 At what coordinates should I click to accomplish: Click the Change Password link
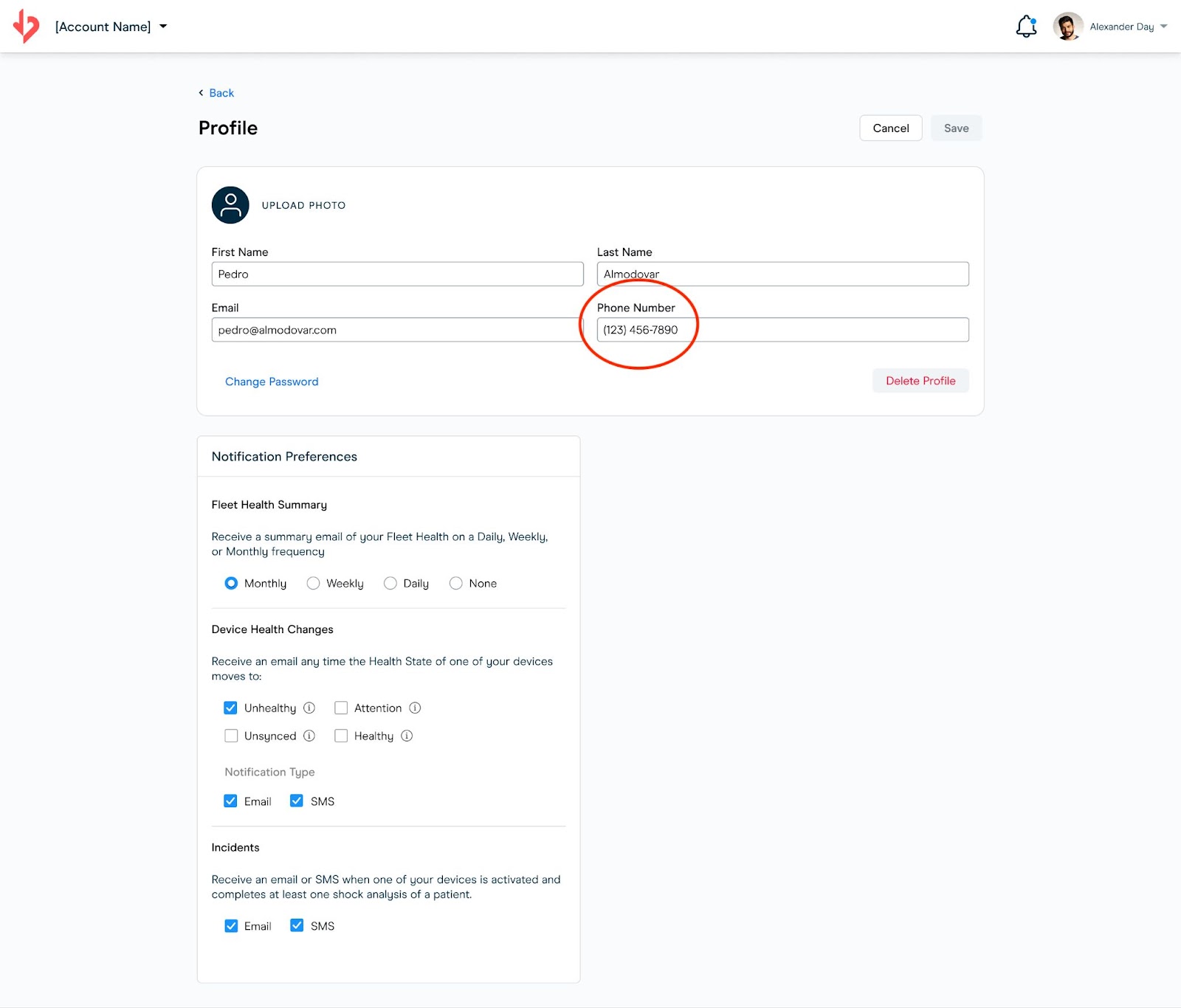coord(272,382)
